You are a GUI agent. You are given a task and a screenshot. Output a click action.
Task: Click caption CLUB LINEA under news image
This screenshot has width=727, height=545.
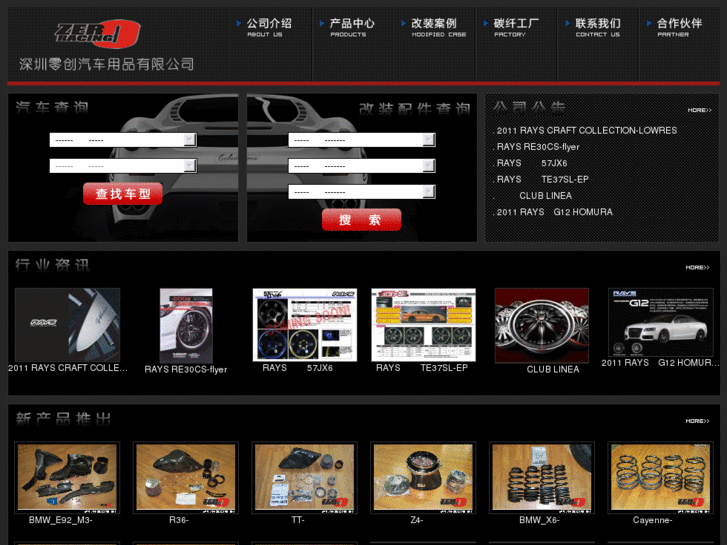[x=553, y=370]
